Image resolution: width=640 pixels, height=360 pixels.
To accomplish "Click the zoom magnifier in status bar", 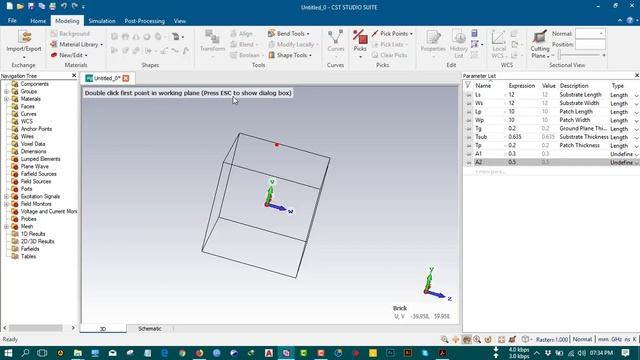I will click(x=444, y=339).
